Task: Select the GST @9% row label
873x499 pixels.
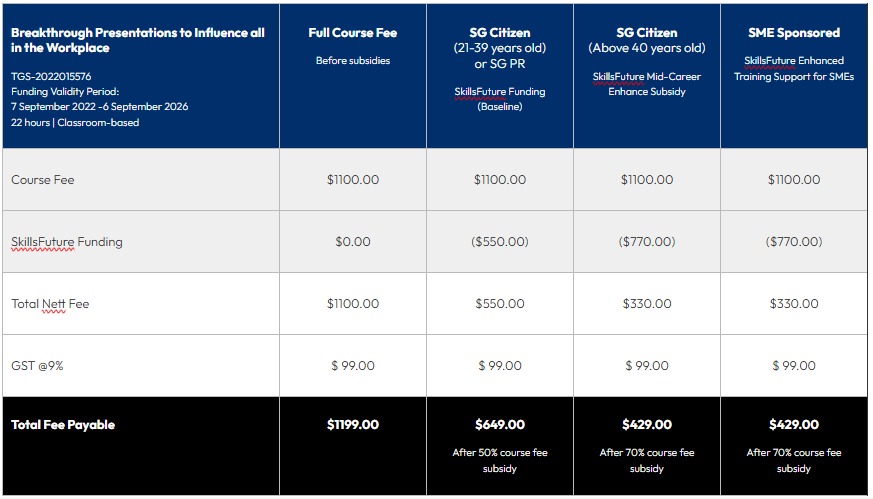Action: (36, 366)
